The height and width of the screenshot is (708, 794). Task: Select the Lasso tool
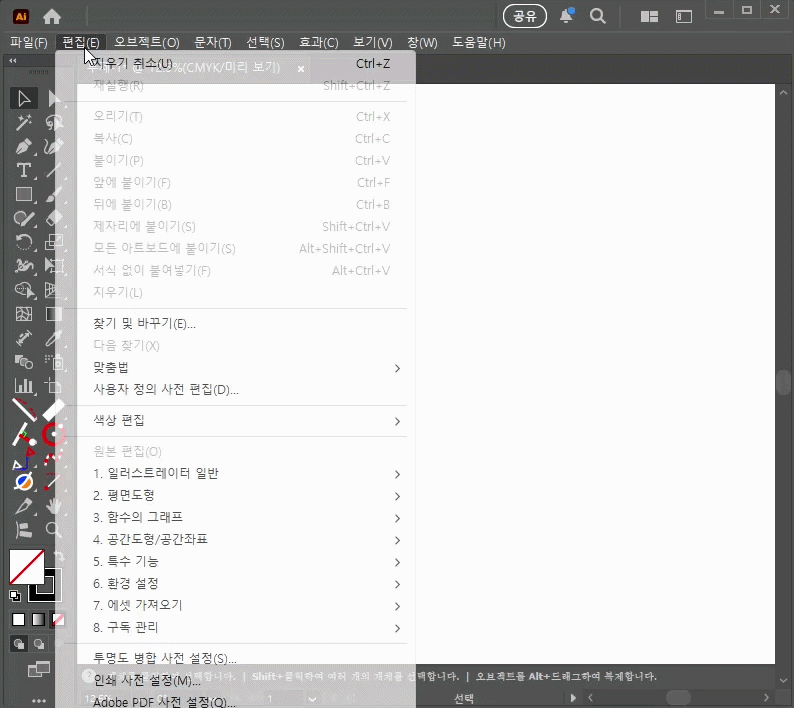(x=53, y=123)
